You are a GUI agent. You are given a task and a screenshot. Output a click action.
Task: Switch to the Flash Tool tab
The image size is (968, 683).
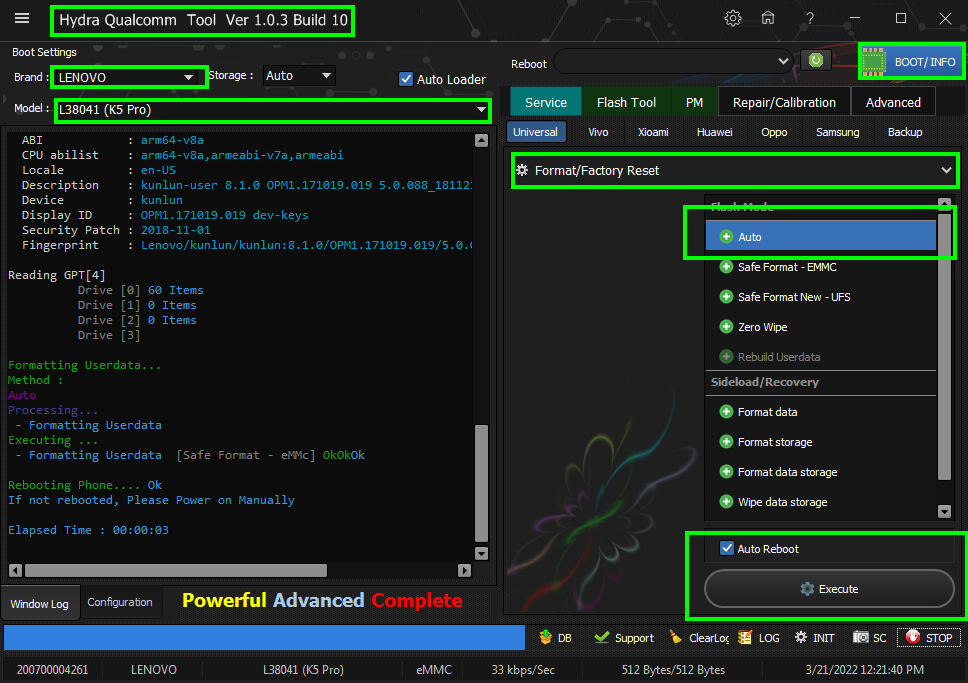626,103
